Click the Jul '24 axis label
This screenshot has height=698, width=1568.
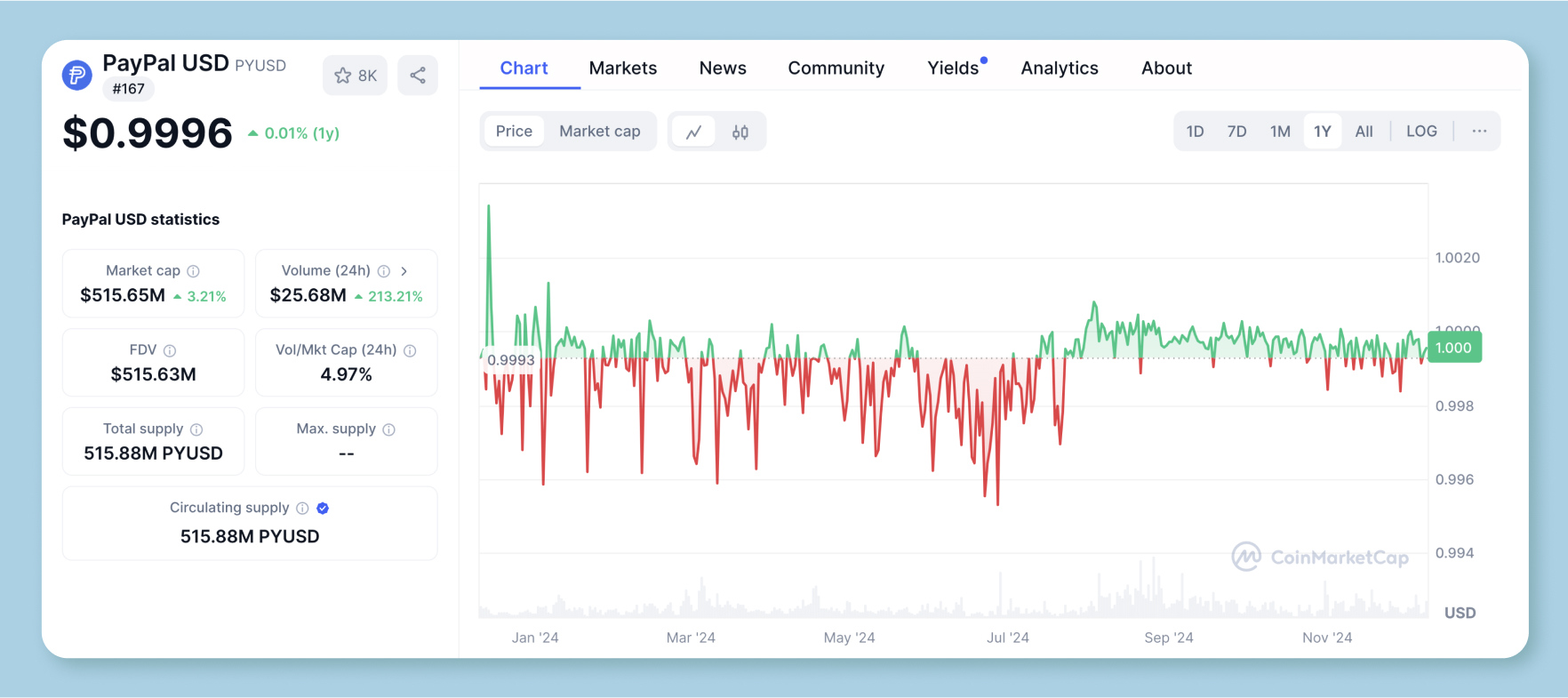[x=1007, y=638]
